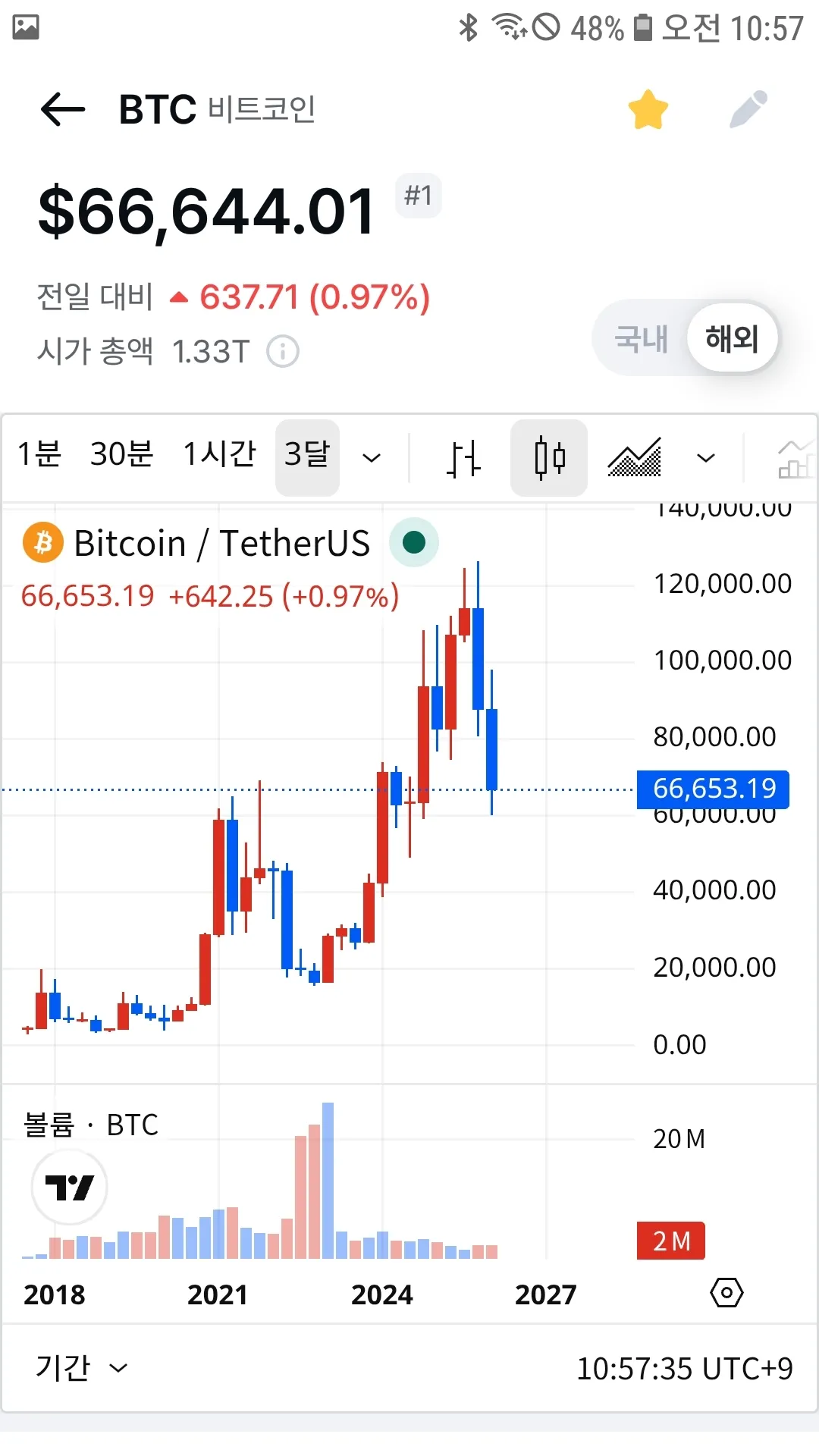The height and width of the screenshot is (1456, 819).
Task: Expand the time interval dropdown
Action: (372, 458)
